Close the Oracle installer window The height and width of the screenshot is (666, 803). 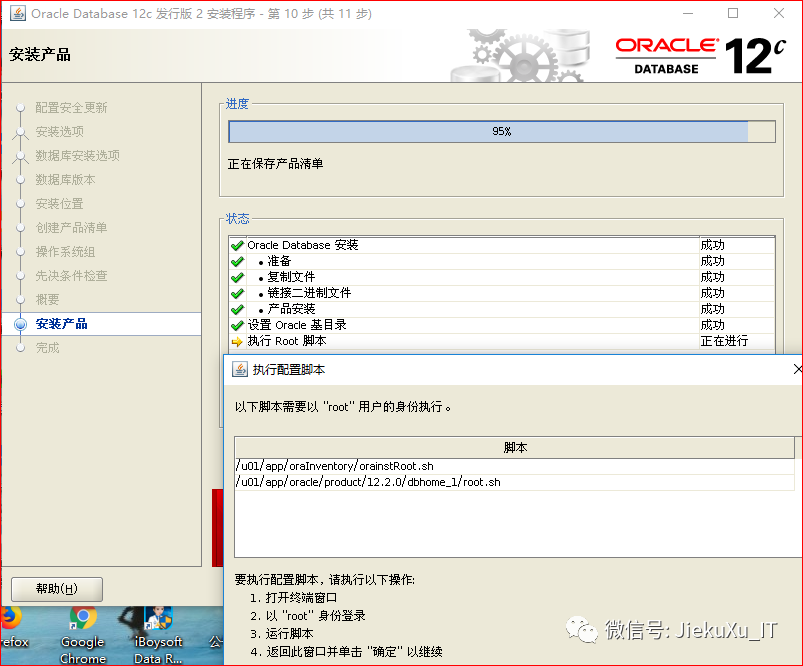tap(779, 13)
